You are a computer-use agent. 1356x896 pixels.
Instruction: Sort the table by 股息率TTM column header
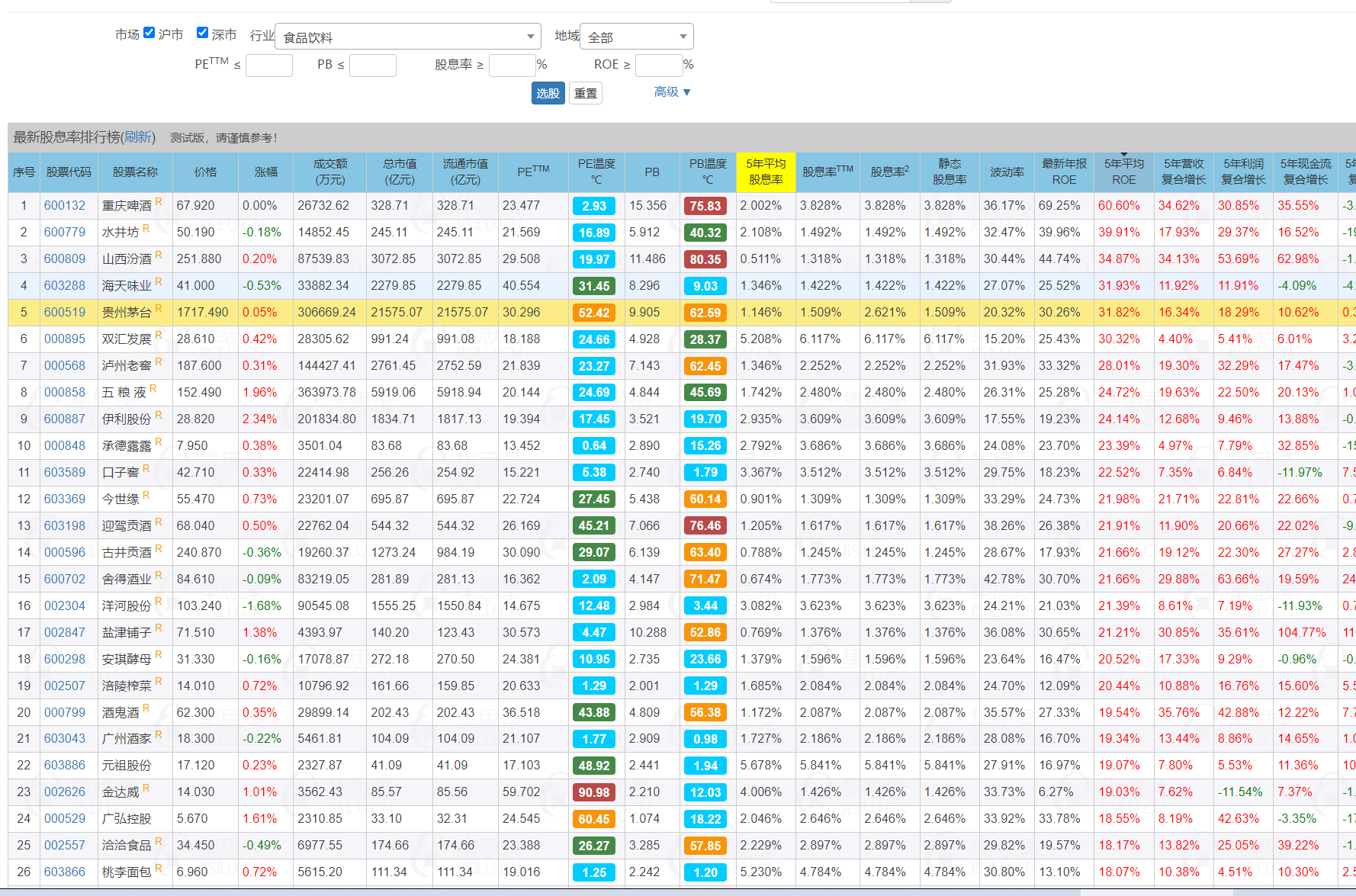point(827,172)
